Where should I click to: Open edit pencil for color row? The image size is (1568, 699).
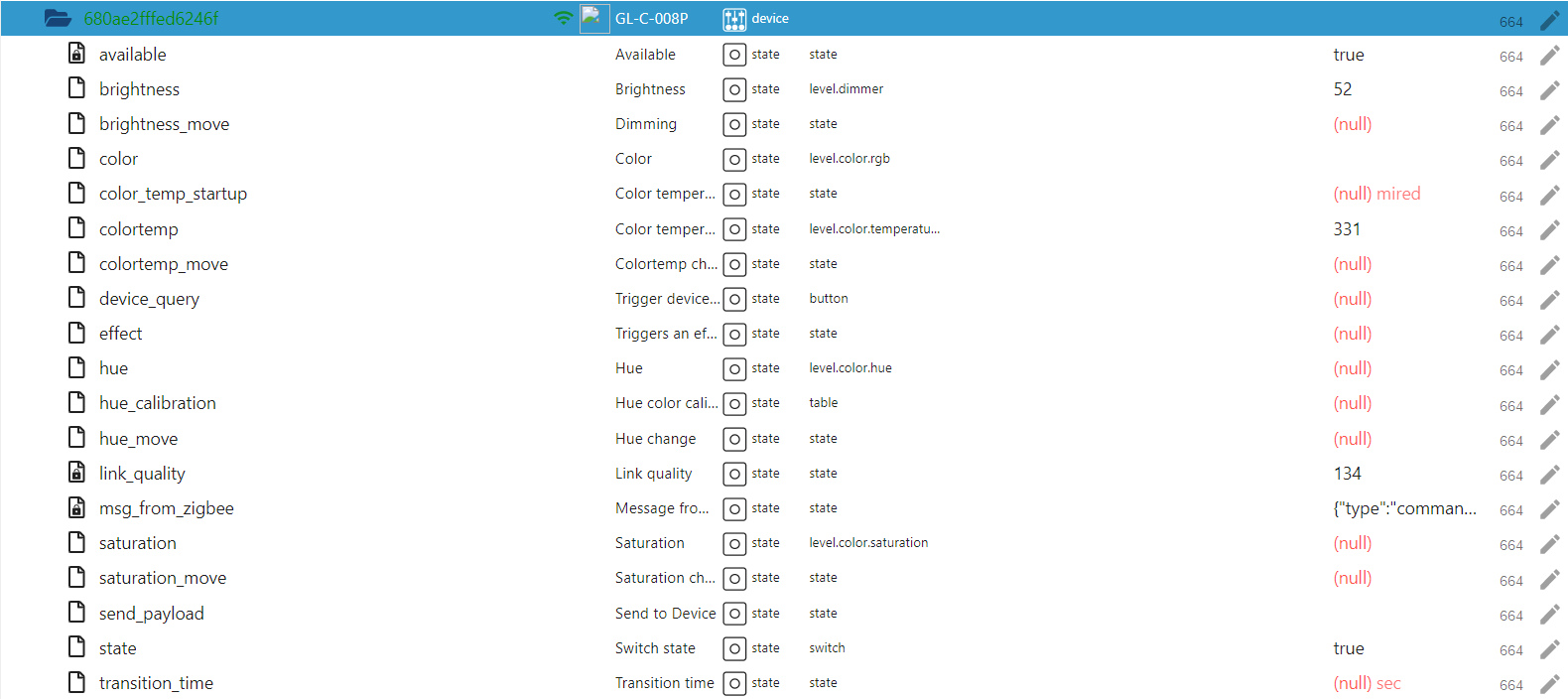coord(1549,160)
